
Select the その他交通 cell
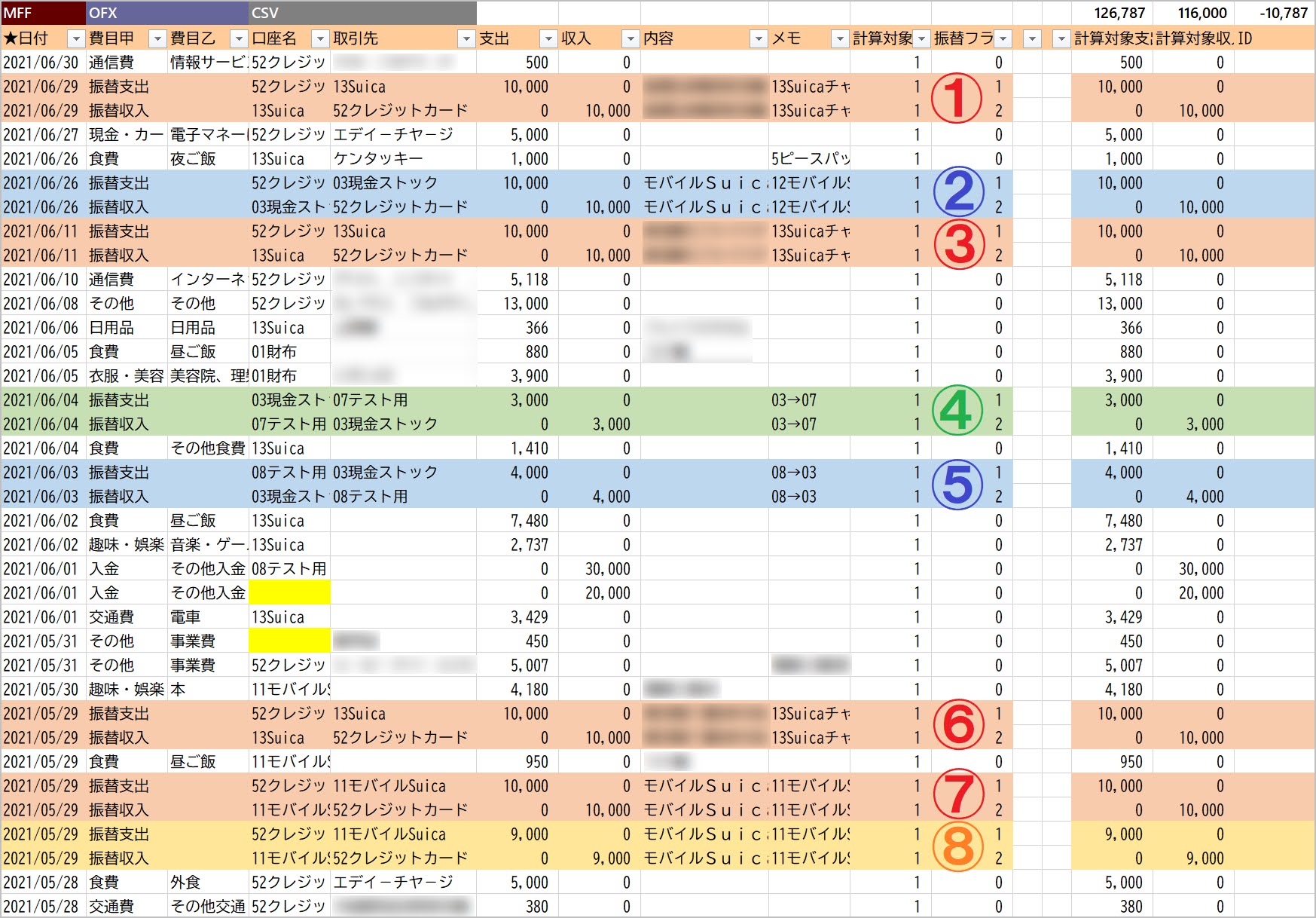pyautogui.click(x=208, y=907)
